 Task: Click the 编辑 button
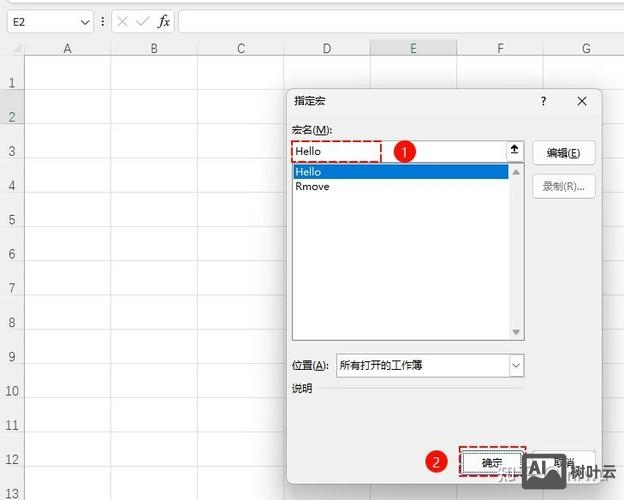pos(564,152)
